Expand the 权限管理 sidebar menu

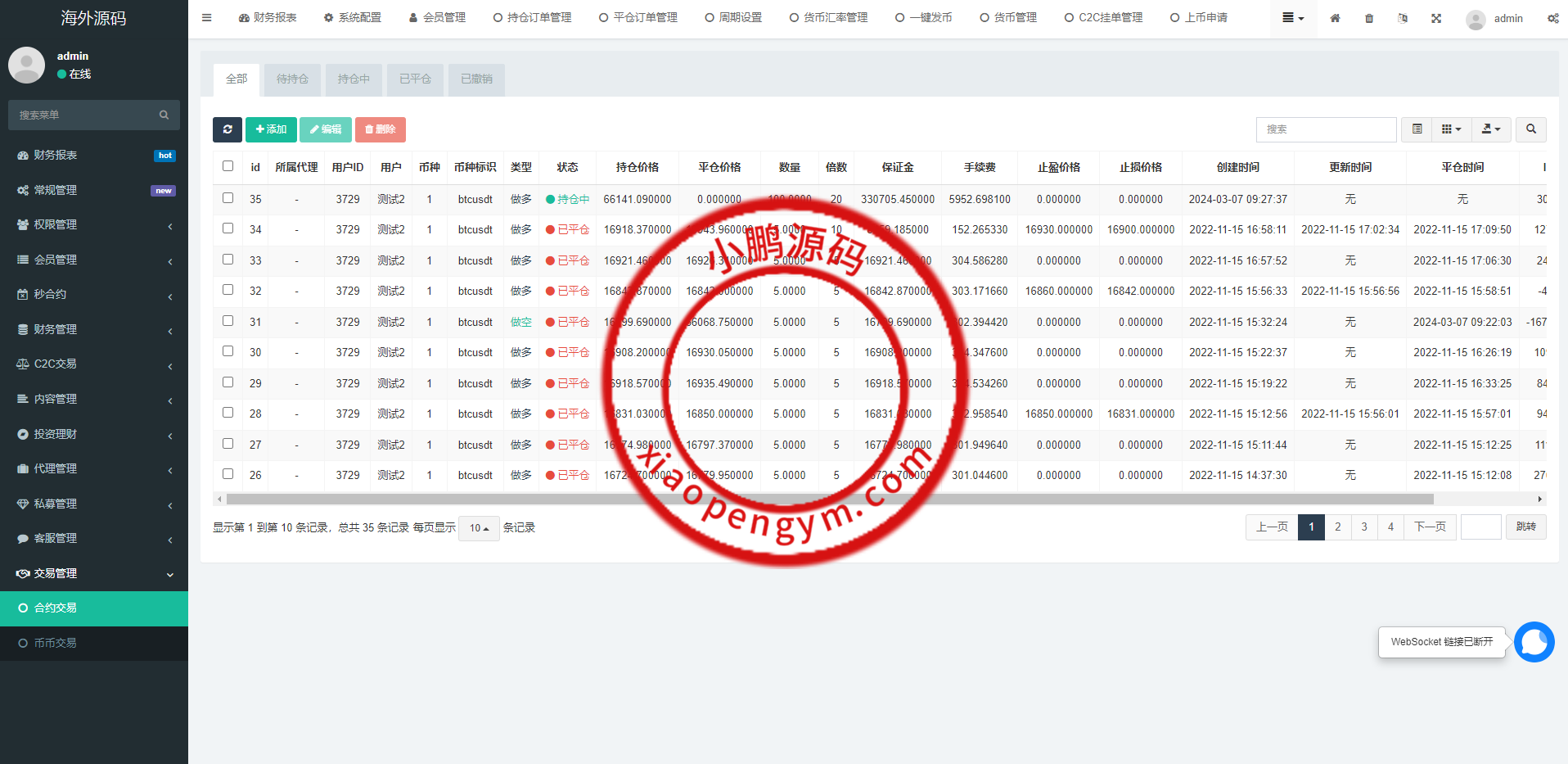pyautogui.click(x=94, y=224)
